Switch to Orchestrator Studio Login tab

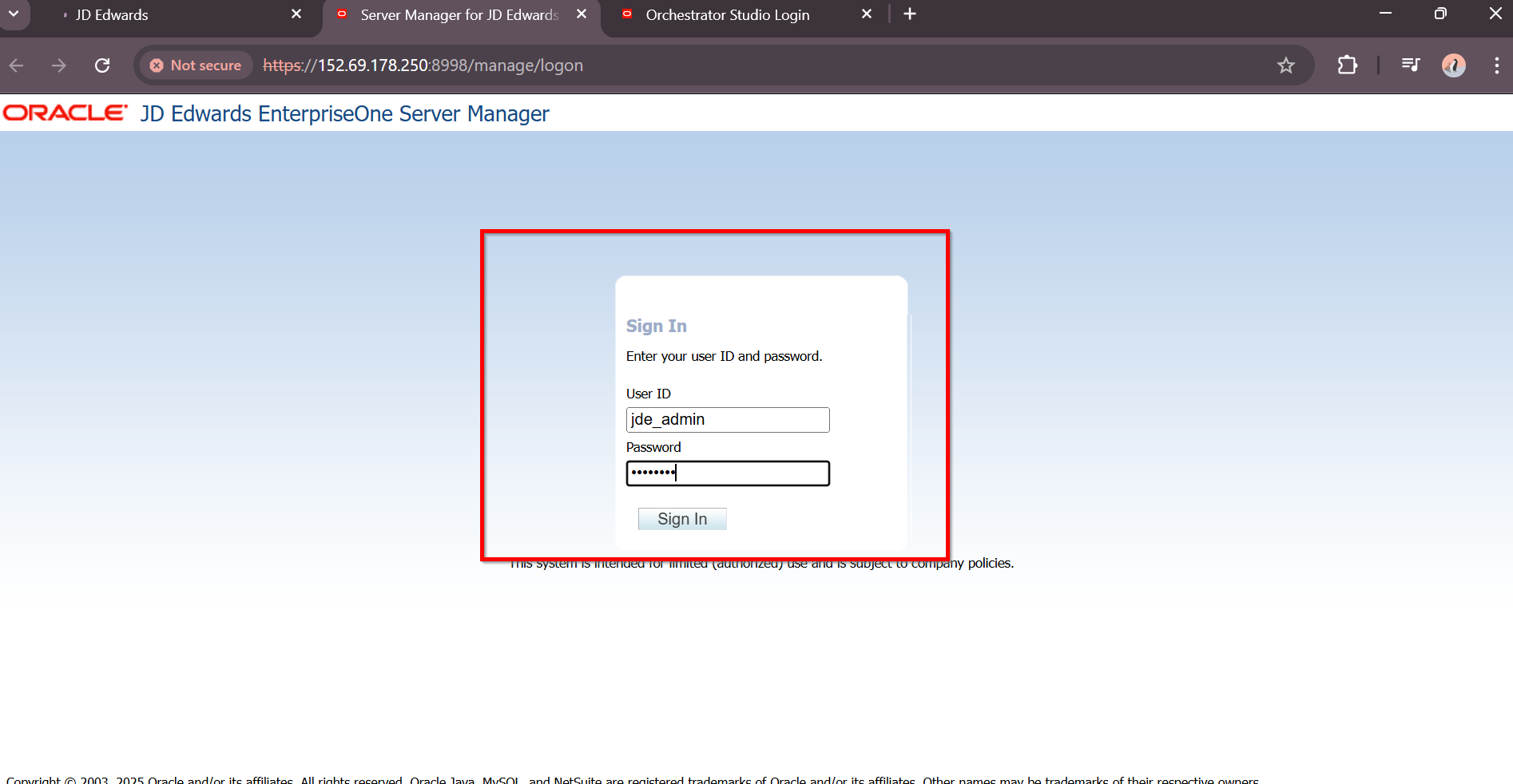coord(727,15)
